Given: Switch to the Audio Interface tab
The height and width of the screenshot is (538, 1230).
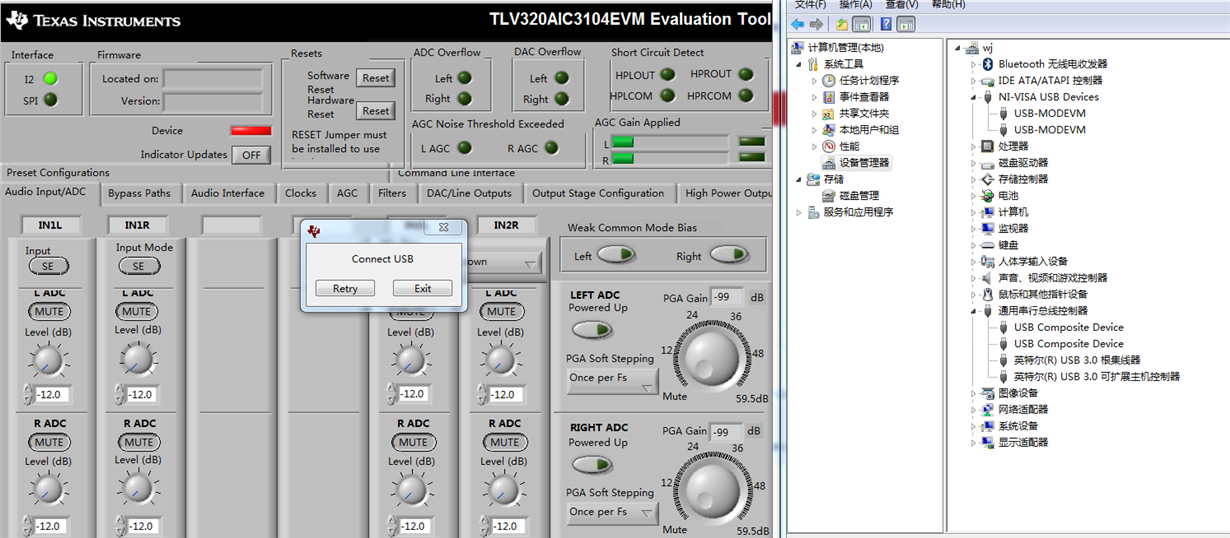Looking at the screenshot, I should point(228,193).
